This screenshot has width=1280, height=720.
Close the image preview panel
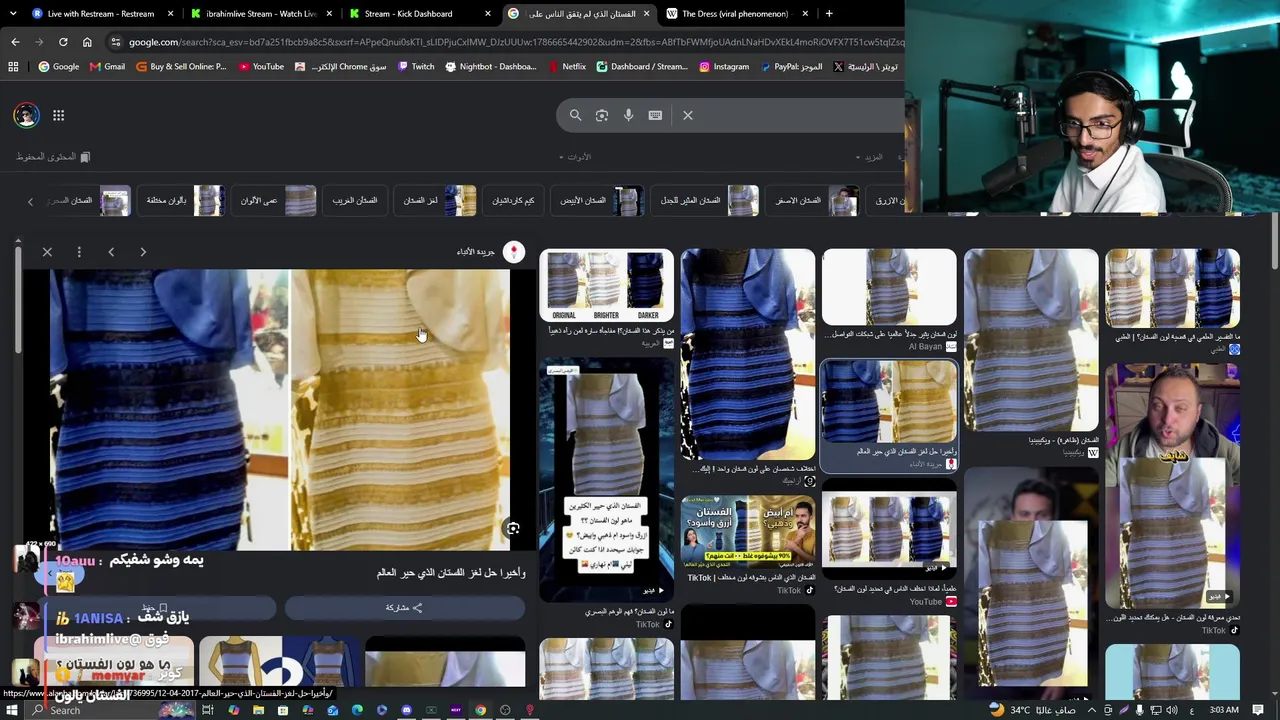47,252
